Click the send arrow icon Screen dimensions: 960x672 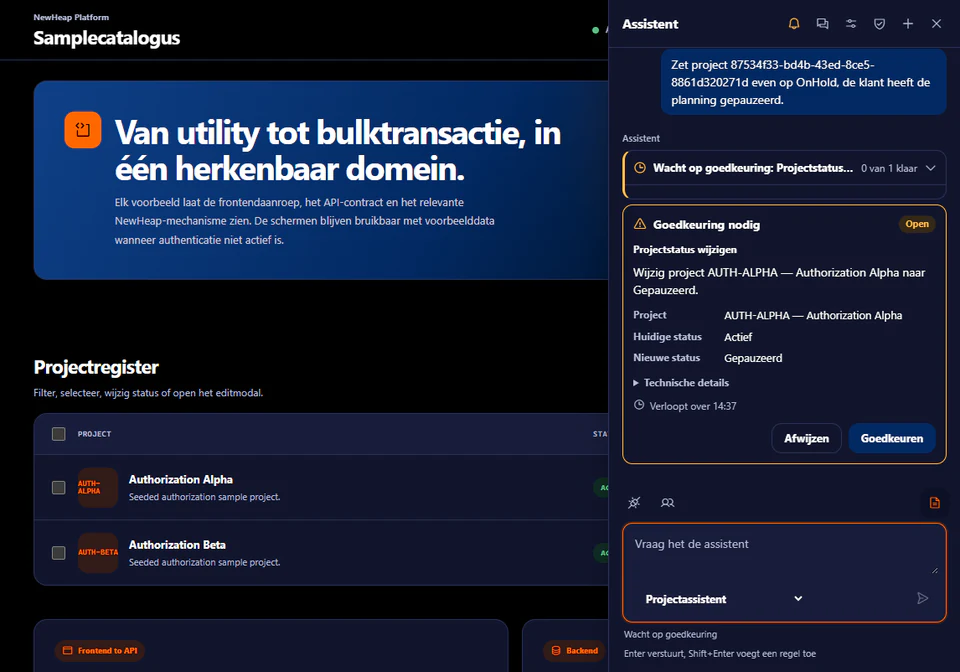(923, 598)
